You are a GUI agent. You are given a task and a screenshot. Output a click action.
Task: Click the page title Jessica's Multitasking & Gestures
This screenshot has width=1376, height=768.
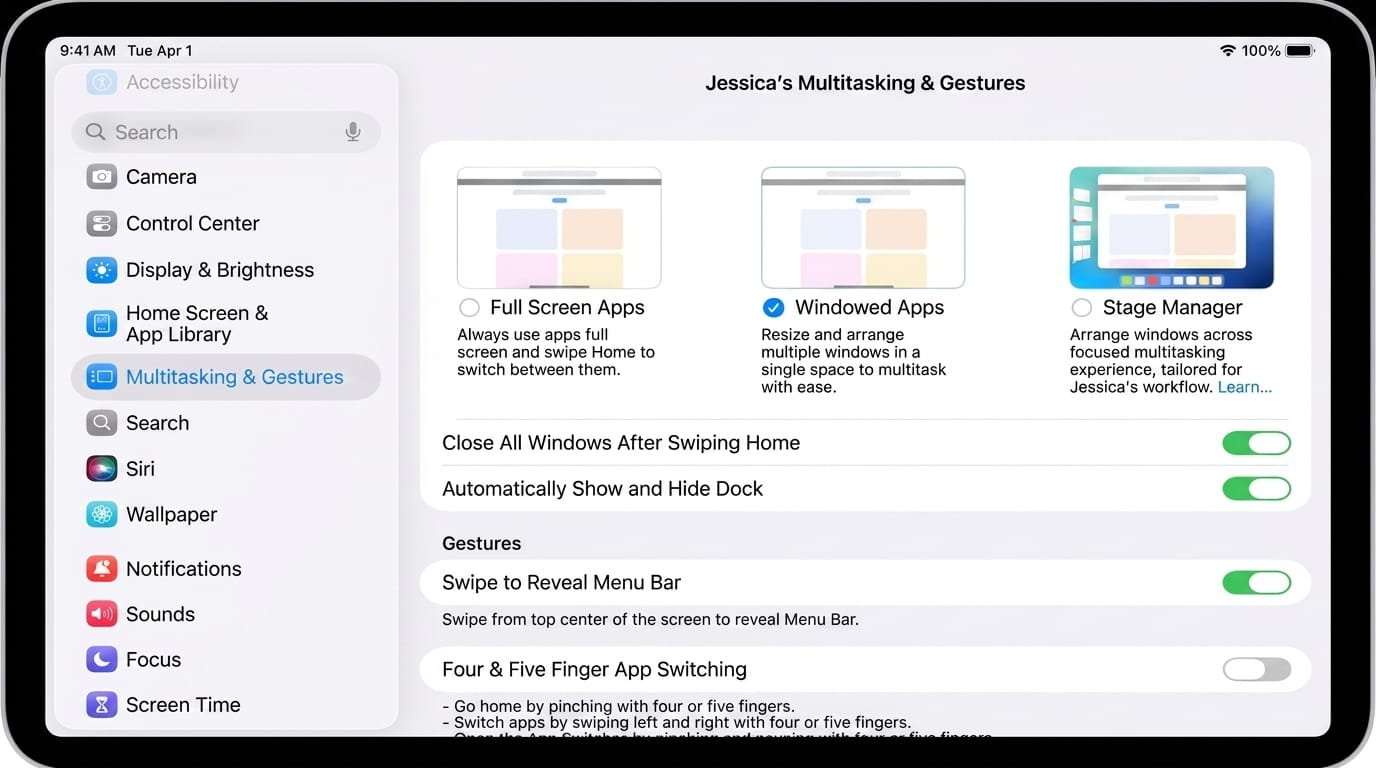865,83
